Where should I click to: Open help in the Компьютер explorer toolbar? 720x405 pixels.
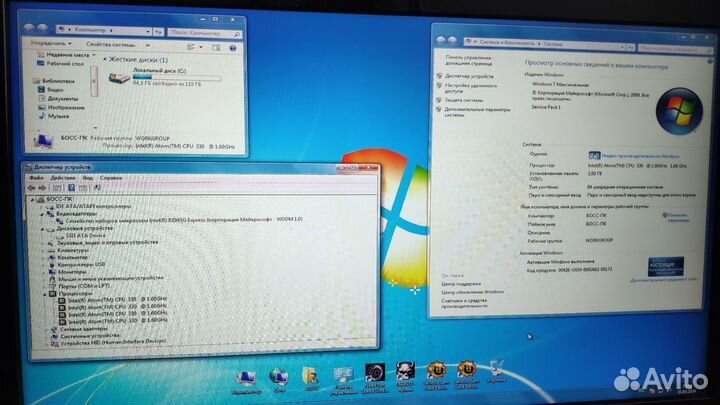pos(233,48)
